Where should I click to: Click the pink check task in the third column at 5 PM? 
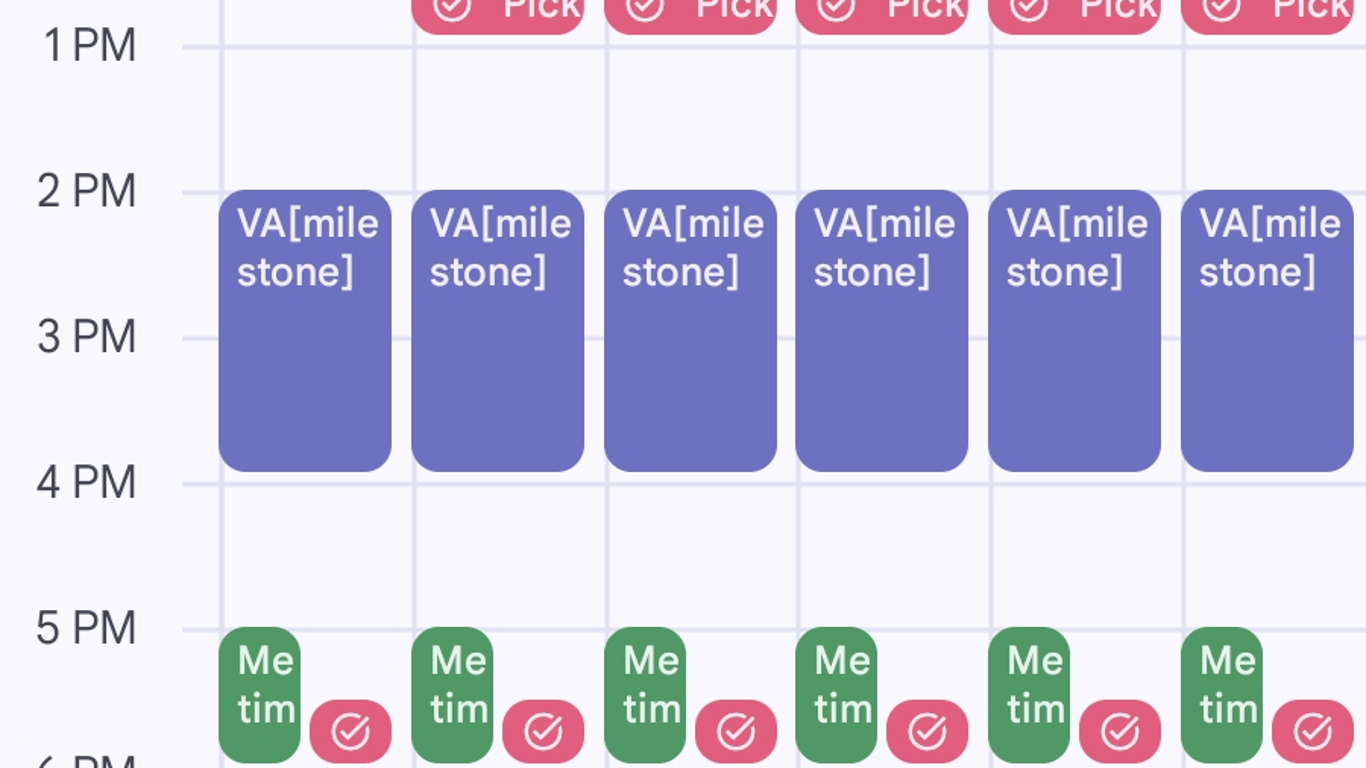point(736,732)
